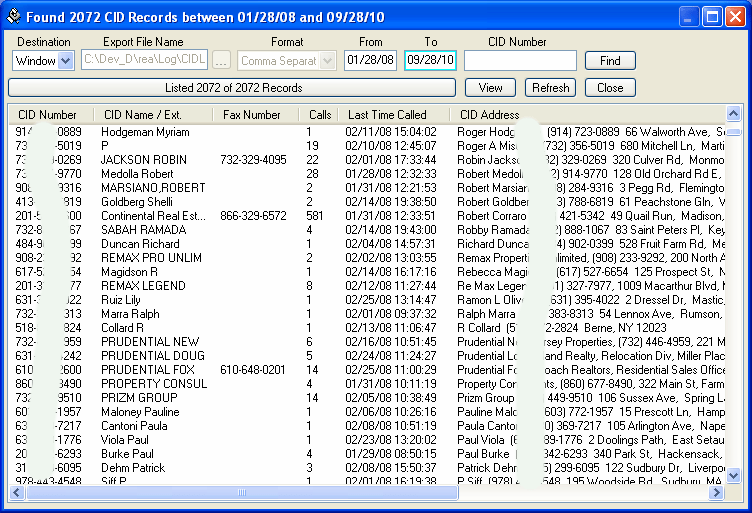The image size is (752, 513).
Task: Click the horizontal scrollbar thumb
Action: click(242, 492)
